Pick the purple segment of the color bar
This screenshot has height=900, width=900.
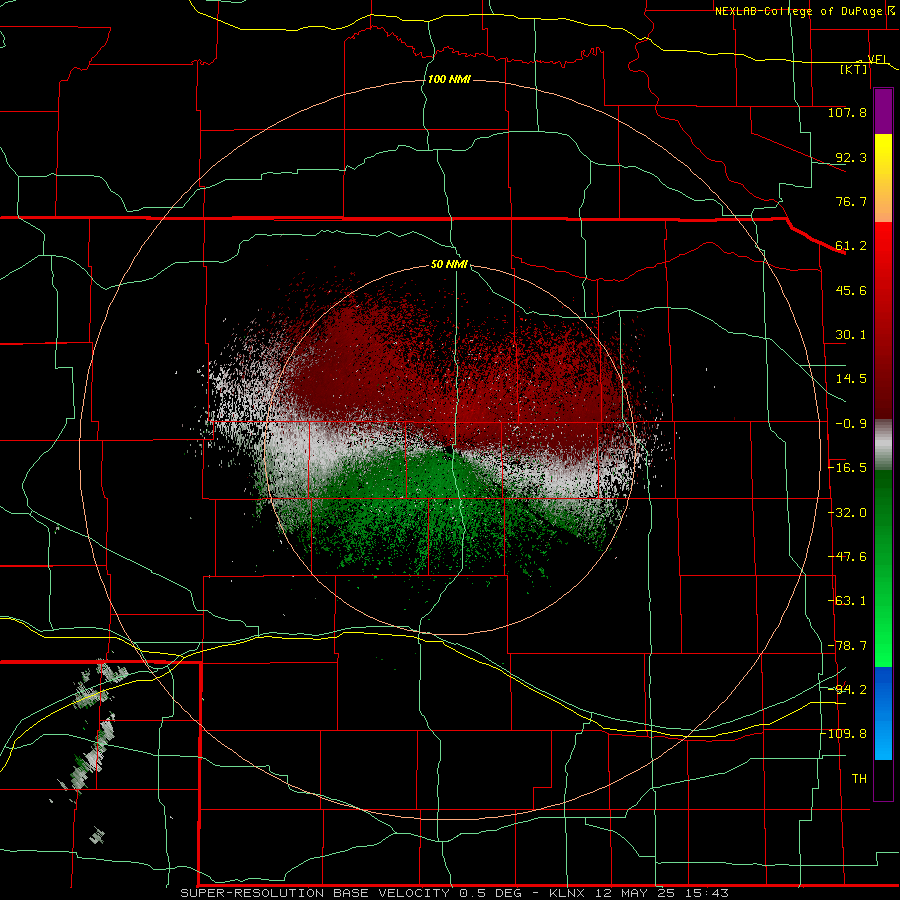pyautogui.click(x=883, y=111)
